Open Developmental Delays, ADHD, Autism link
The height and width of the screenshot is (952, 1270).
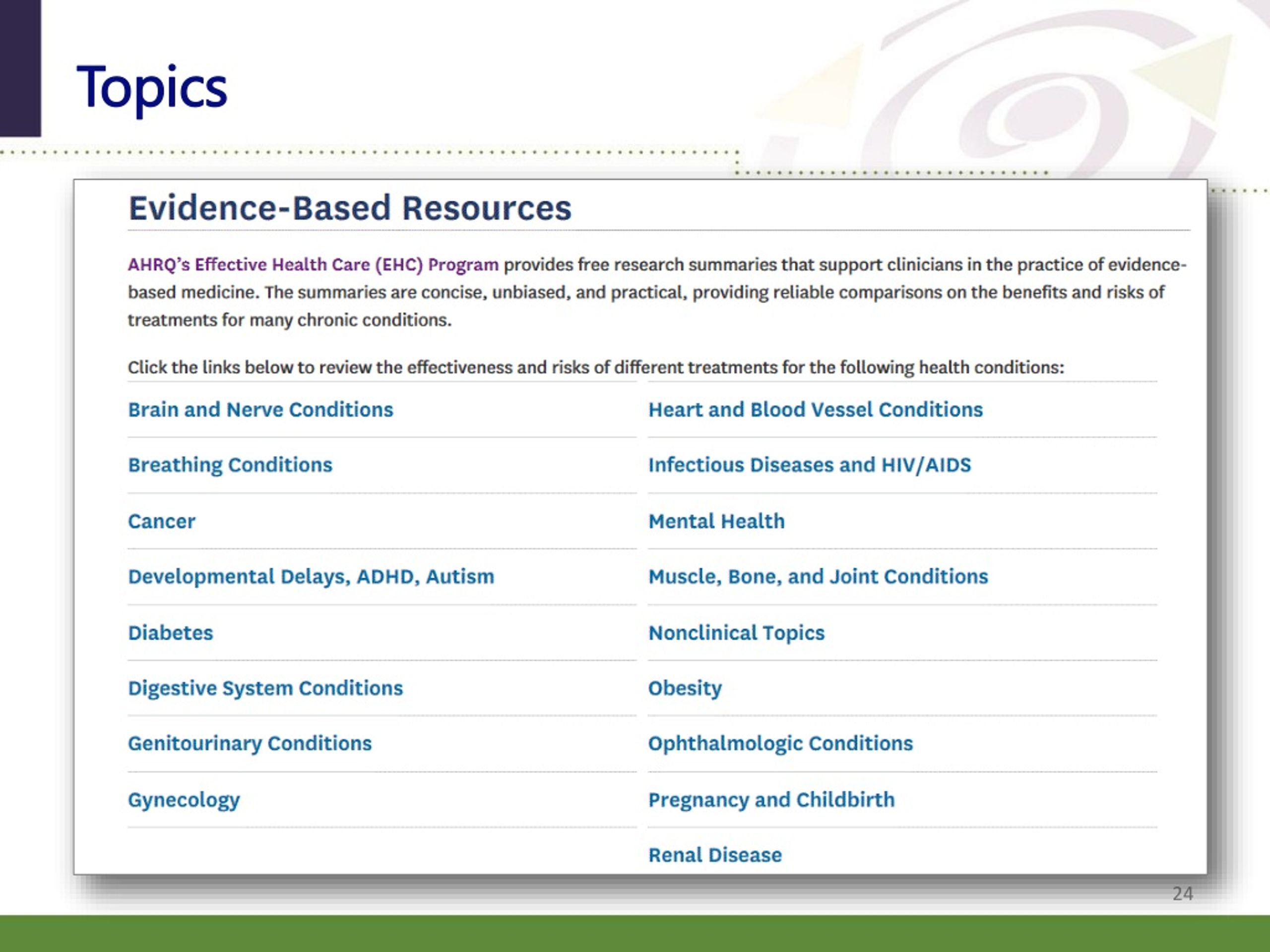(x=311, y=577)
